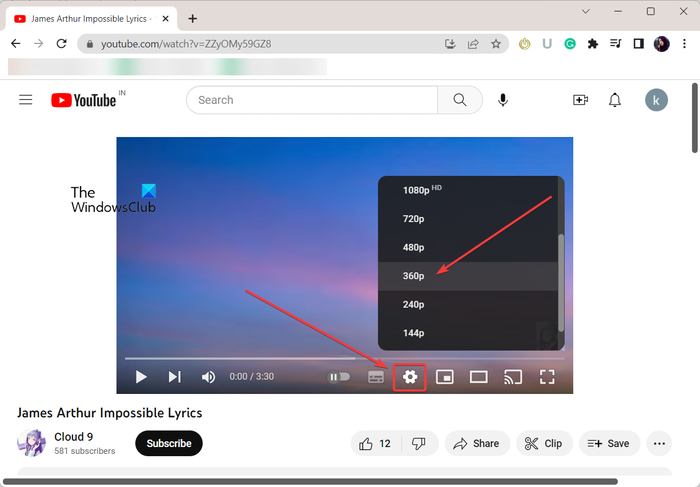Open player settings gear

410,377
